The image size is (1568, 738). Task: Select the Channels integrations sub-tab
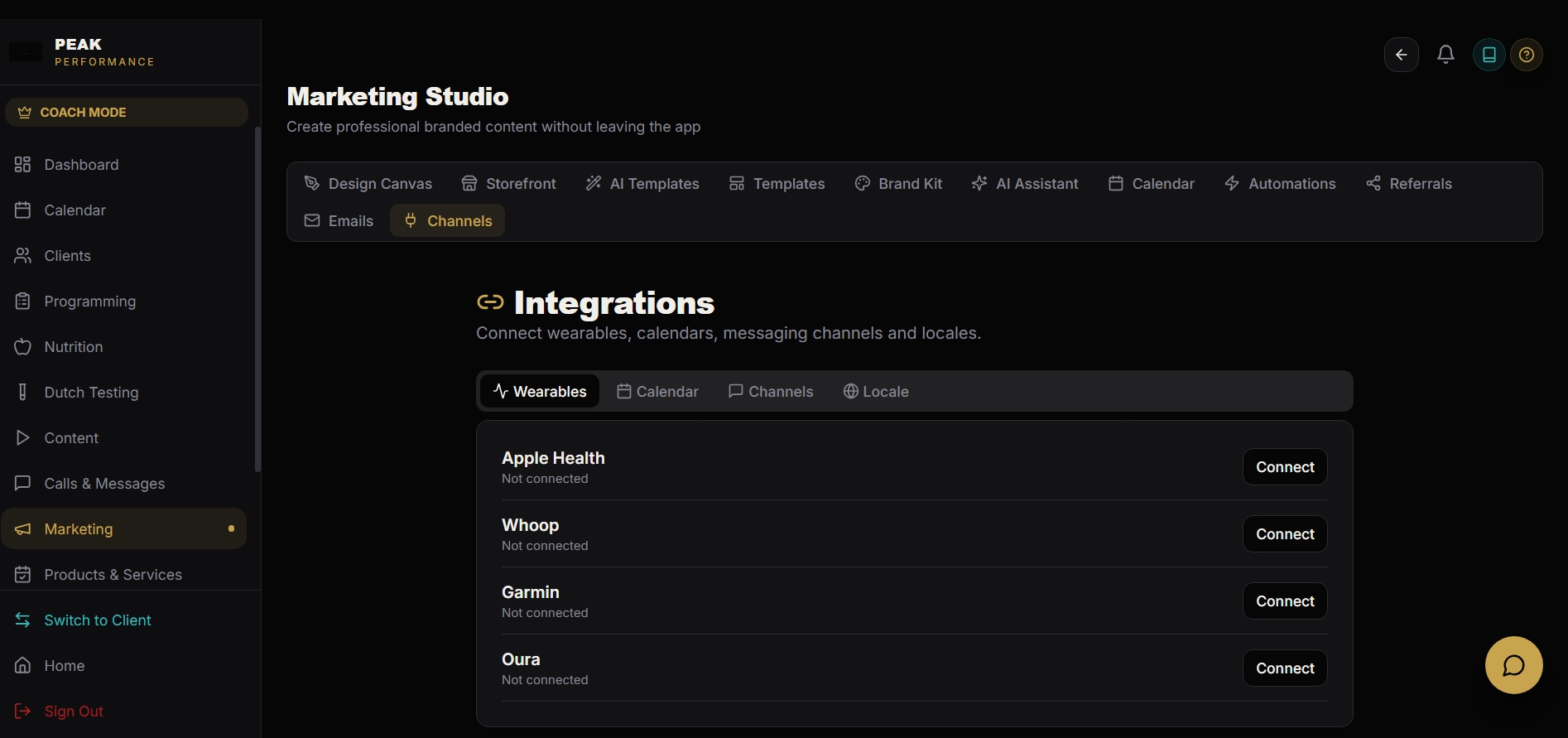pos(771,391)
